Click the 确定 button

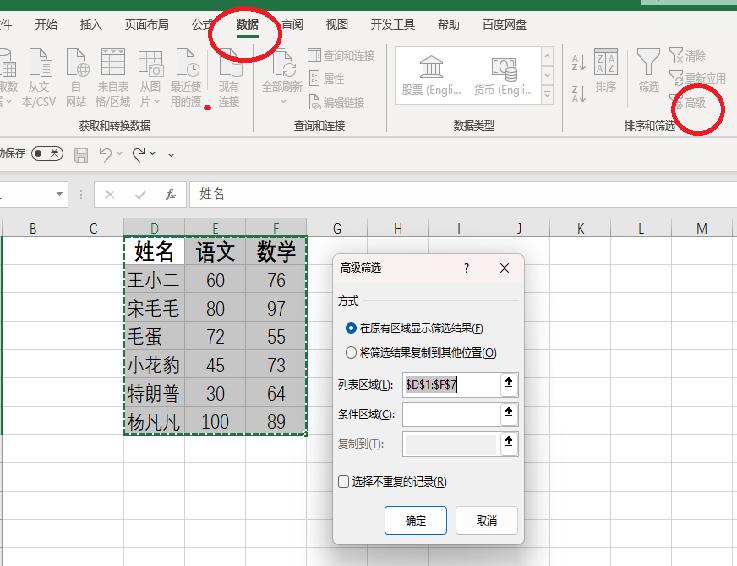[416, 520]
